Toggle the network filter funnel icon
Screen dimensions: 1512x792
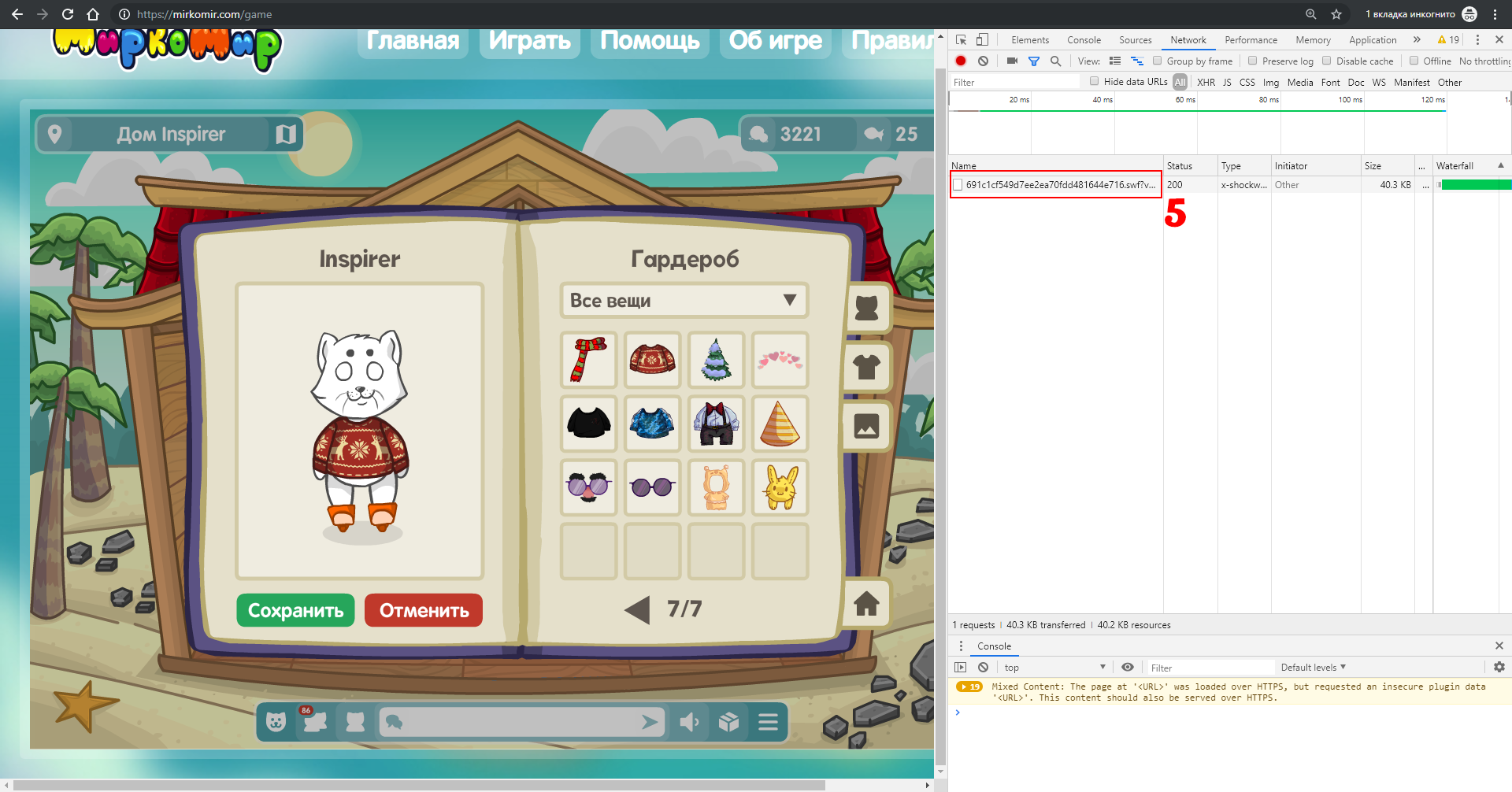(x=1034, y=61)
